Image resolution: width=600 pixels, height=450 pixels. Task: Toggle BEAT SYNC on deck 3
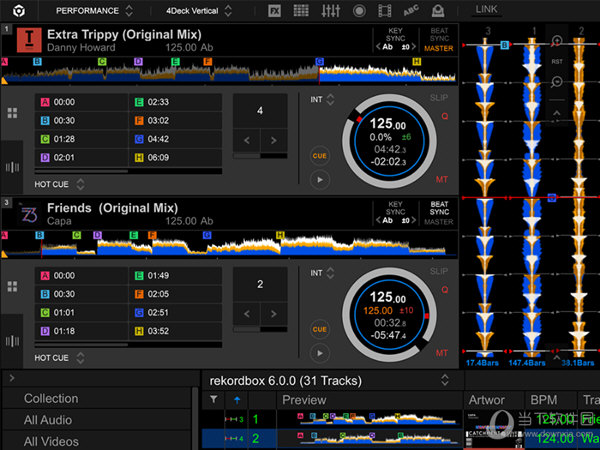click(x=439, y=208)
